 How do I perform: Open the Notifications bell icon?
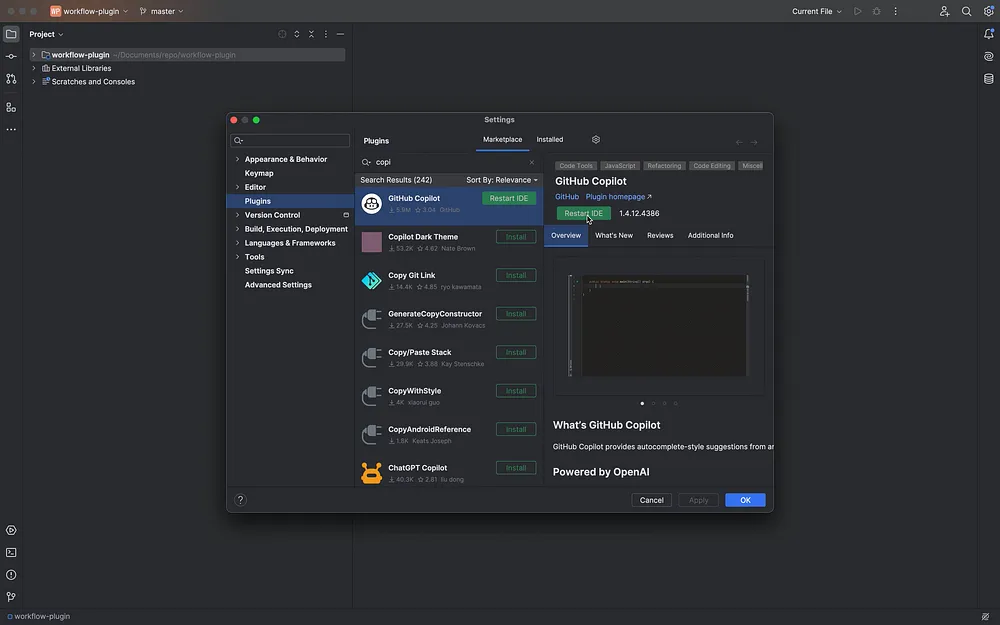989,34
